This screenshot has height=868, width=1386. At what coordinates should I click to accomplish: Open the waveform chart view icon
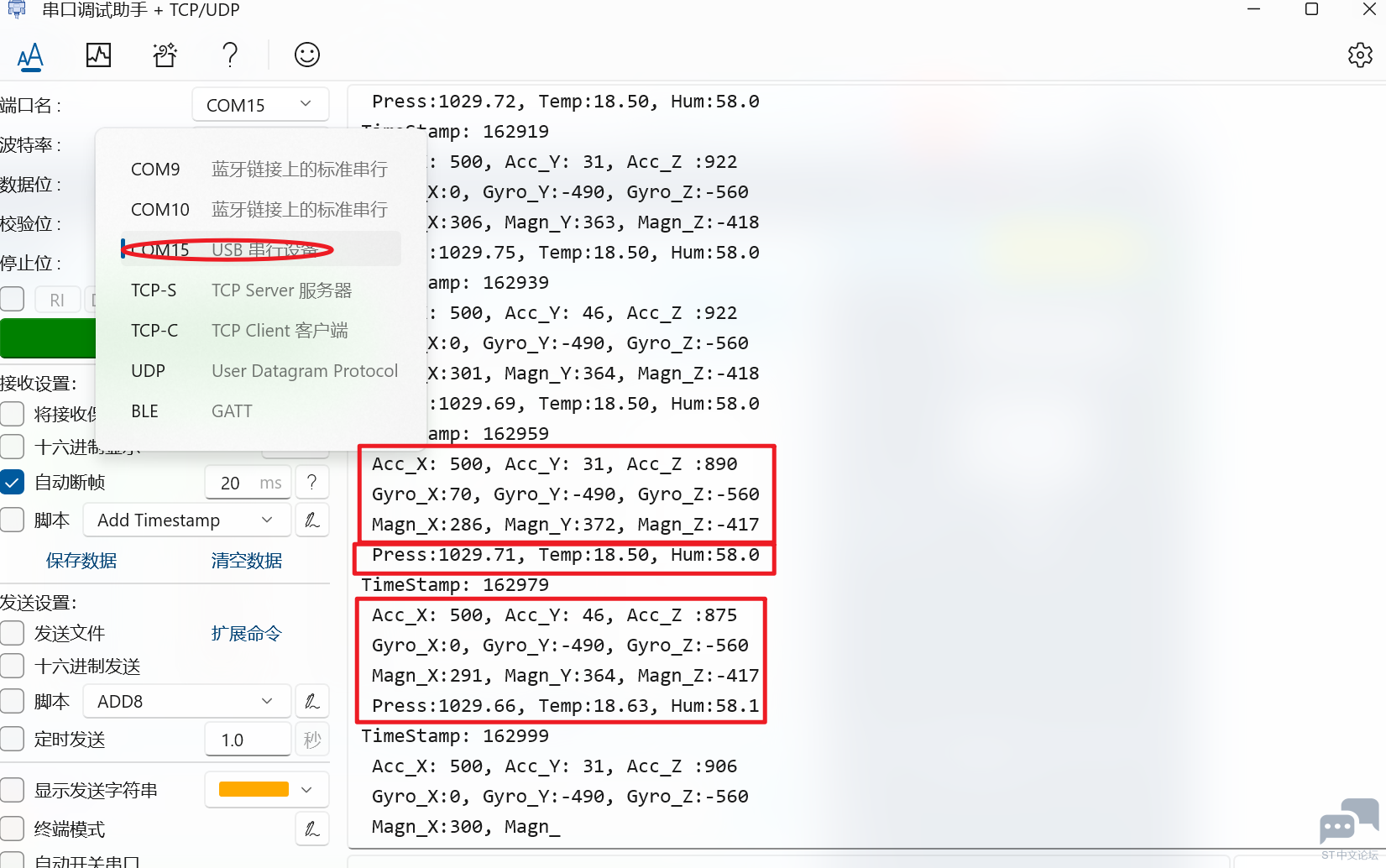click(x=98, y=55)
